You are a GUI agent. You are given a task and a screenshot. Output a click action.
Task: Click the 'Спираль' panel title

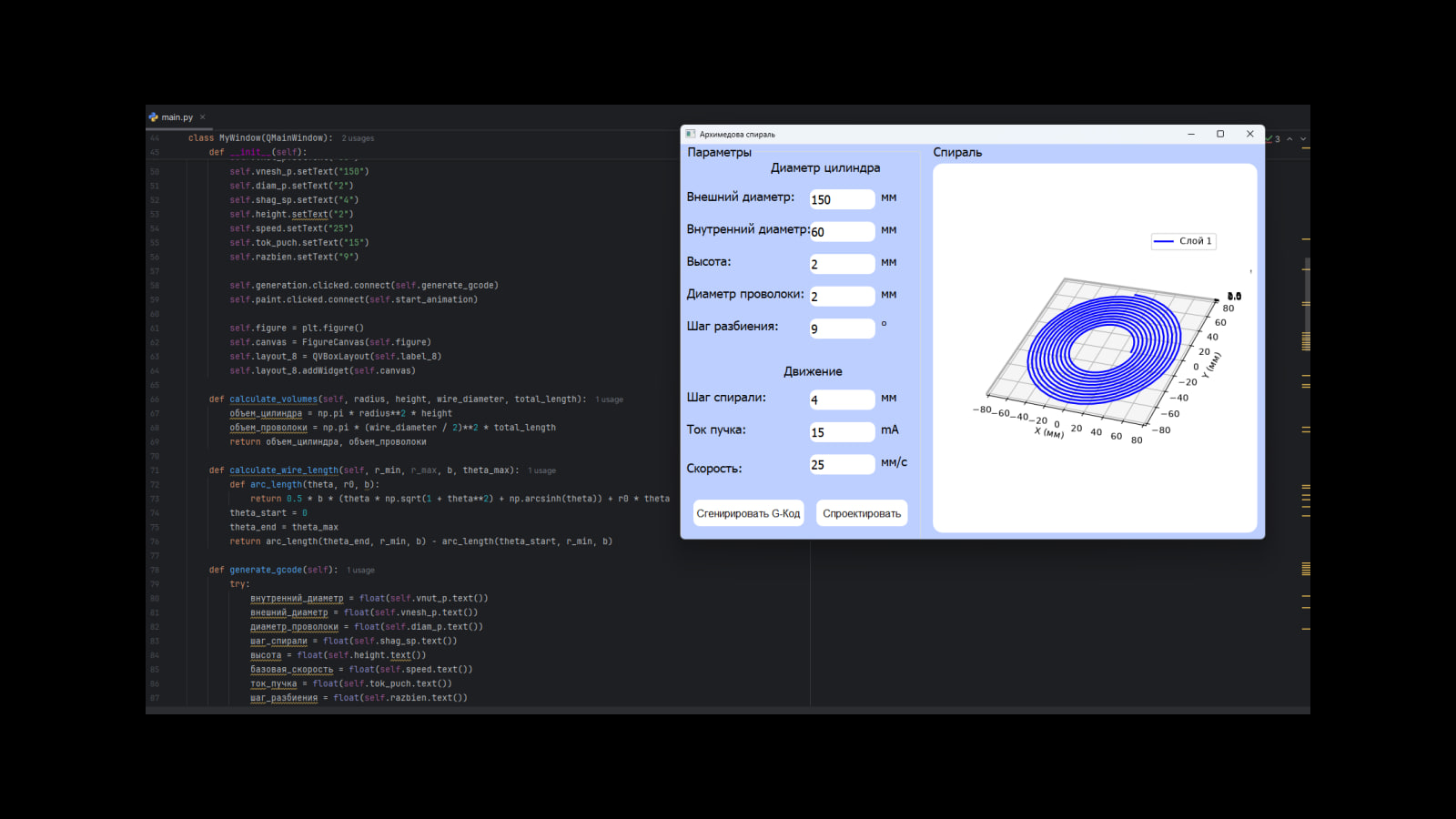click(x=957, y=152)
